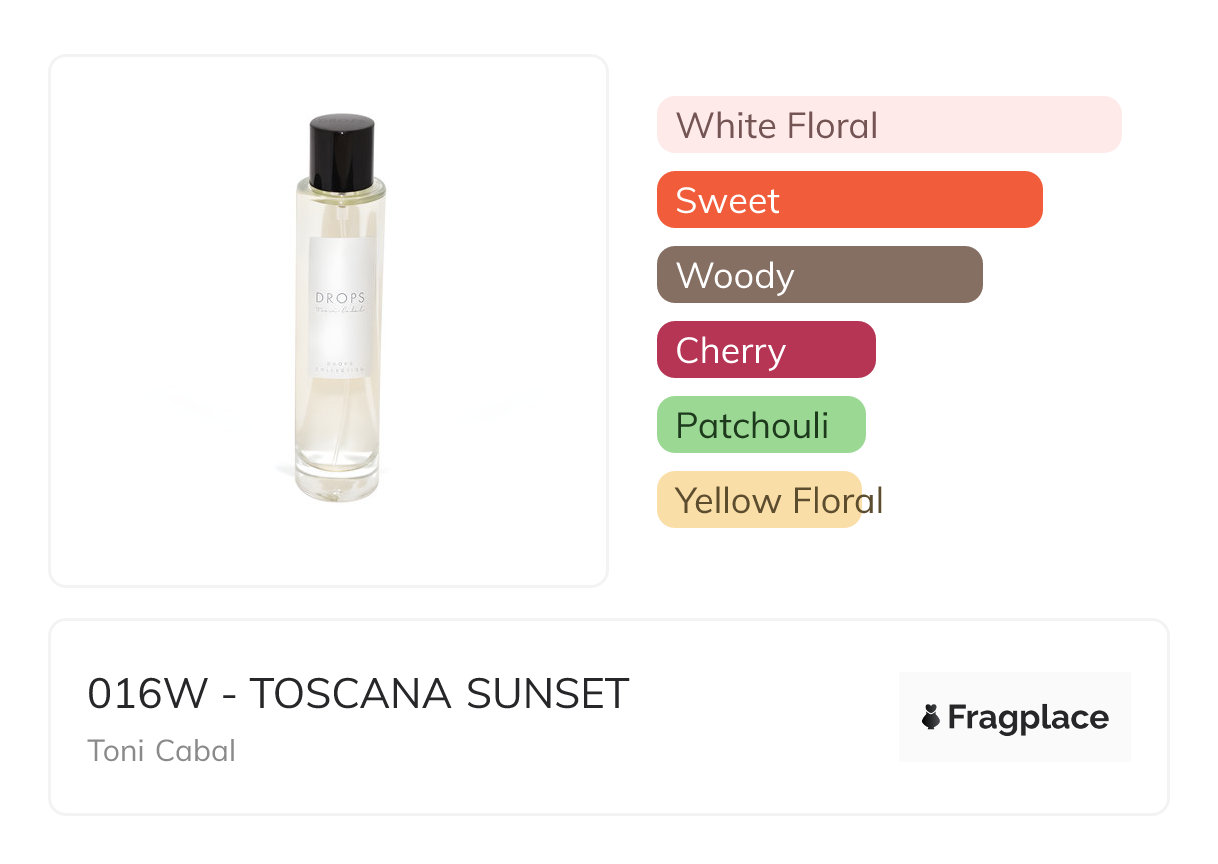Open the perfume bottle product image
The width and height of the screenshot is (1218, 864).
tap(329, 320)
